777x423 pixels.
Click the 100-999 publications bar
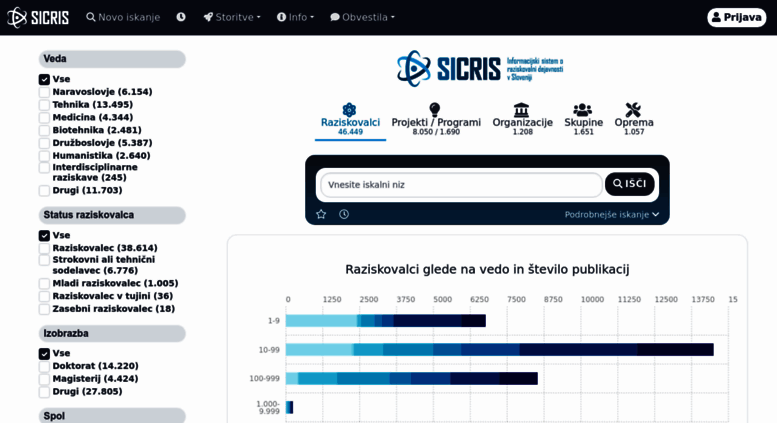pyautogui.click(x=412, y=378)
